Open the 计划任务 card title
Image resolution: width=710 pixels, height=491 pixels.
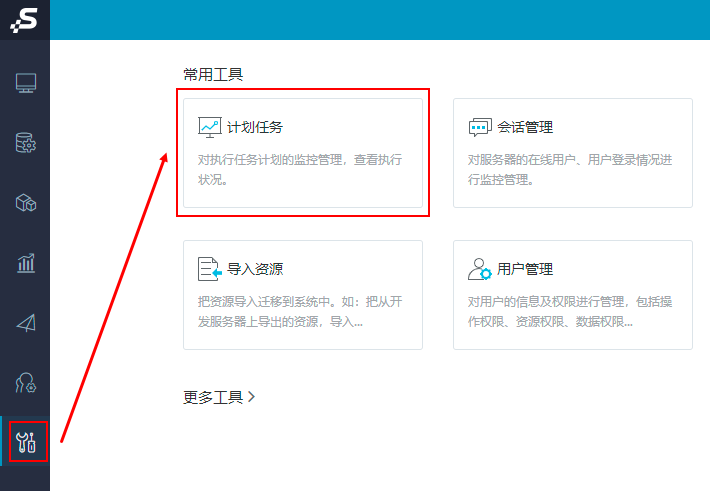254,127
